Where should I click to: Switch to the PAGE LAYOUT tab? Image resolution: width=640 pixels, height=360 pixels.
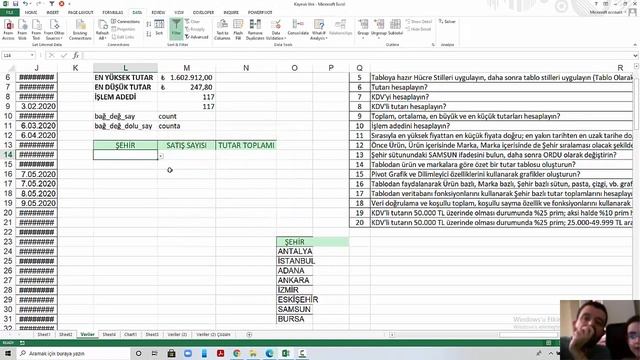(x=81, y=12)
